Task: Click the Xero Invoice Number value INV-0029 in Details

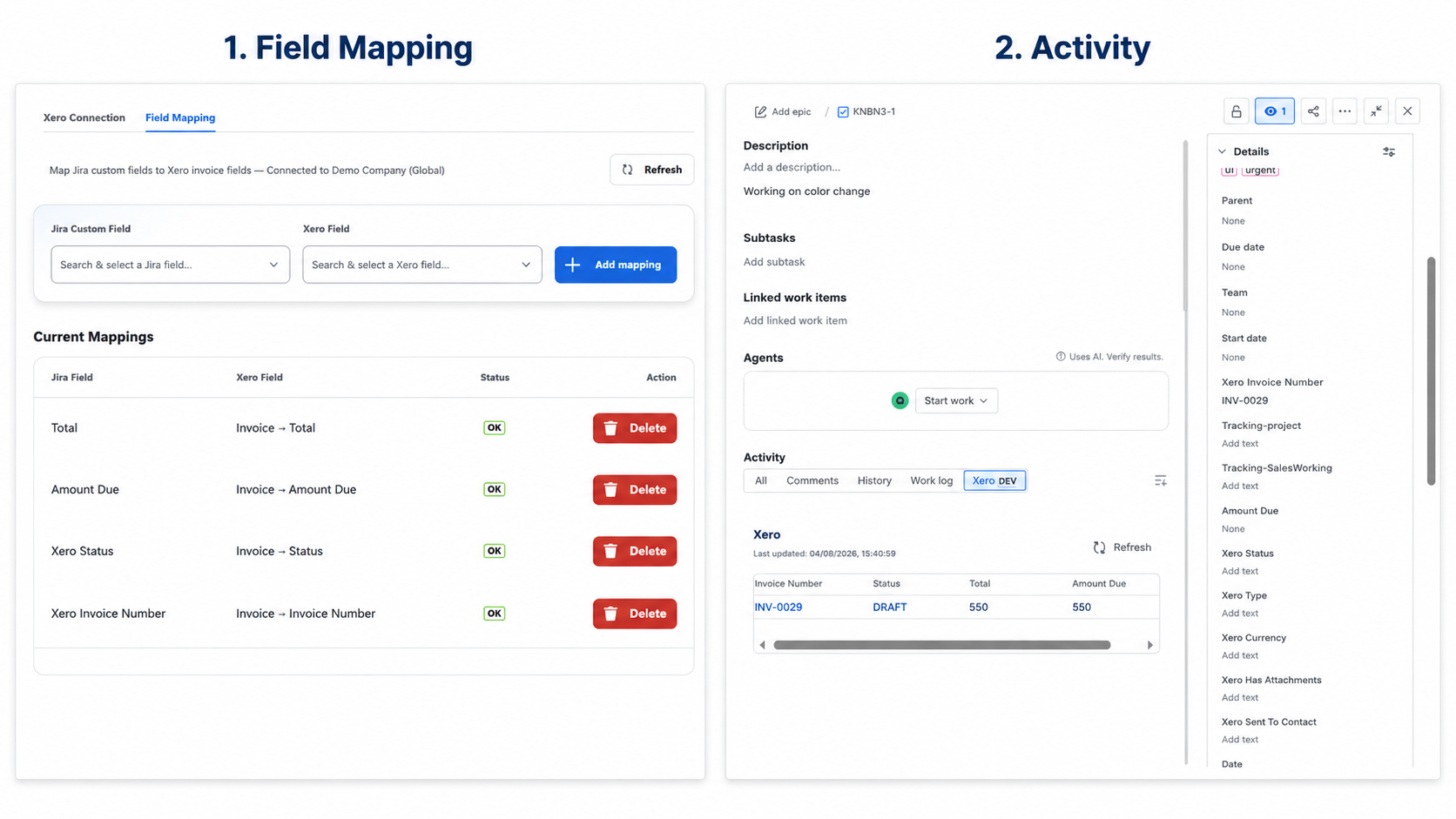Action: pyautogui.click(x=1244, y=401)
